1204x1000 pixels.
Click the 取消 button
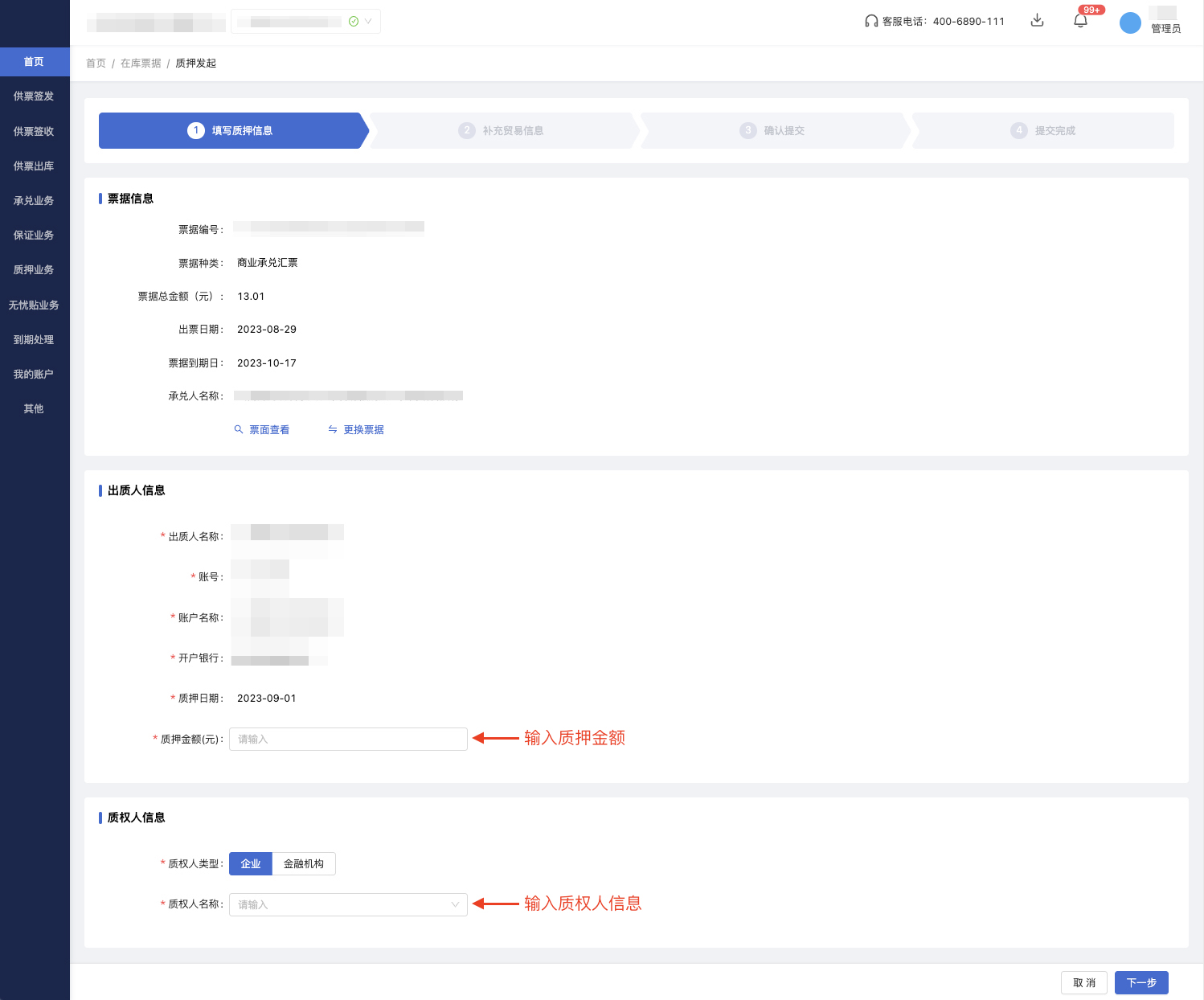[1083, 982]
